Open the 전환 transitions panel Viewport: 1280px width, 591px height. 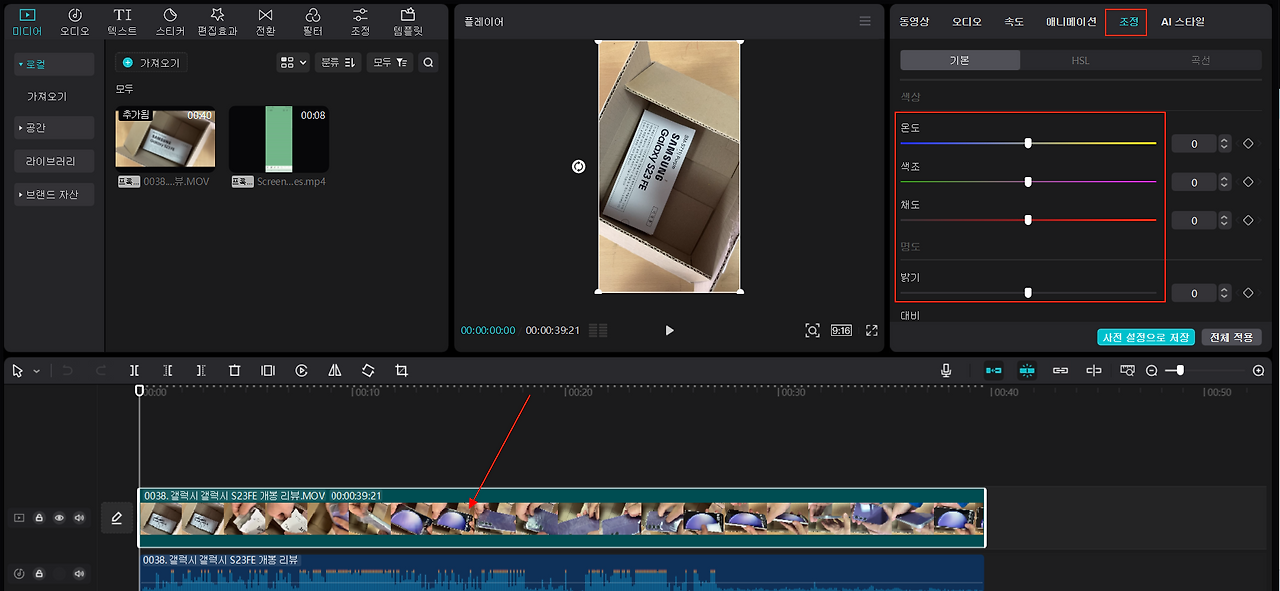265,22
